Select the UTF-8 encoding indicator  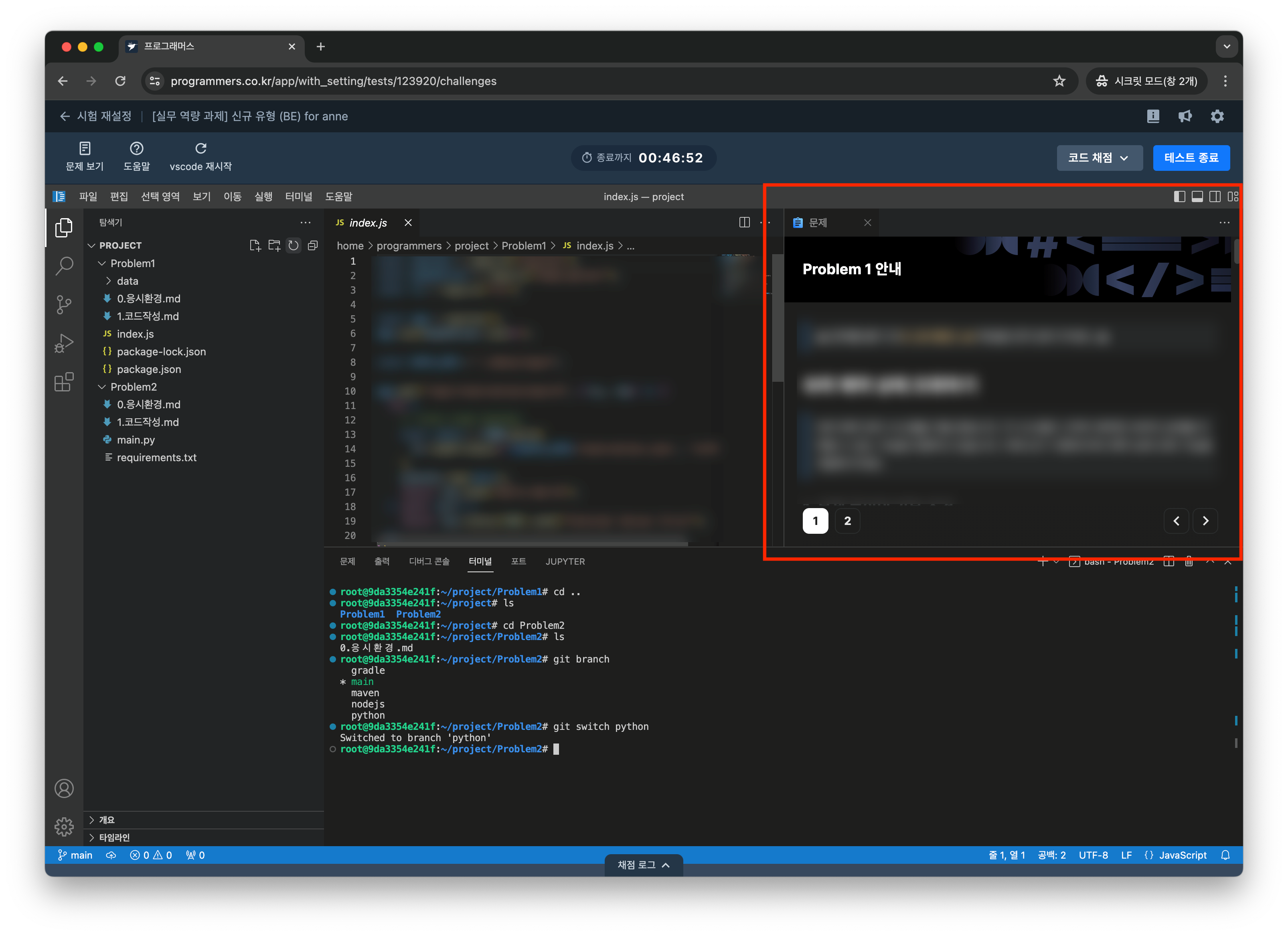click(x=1093, y=855)
